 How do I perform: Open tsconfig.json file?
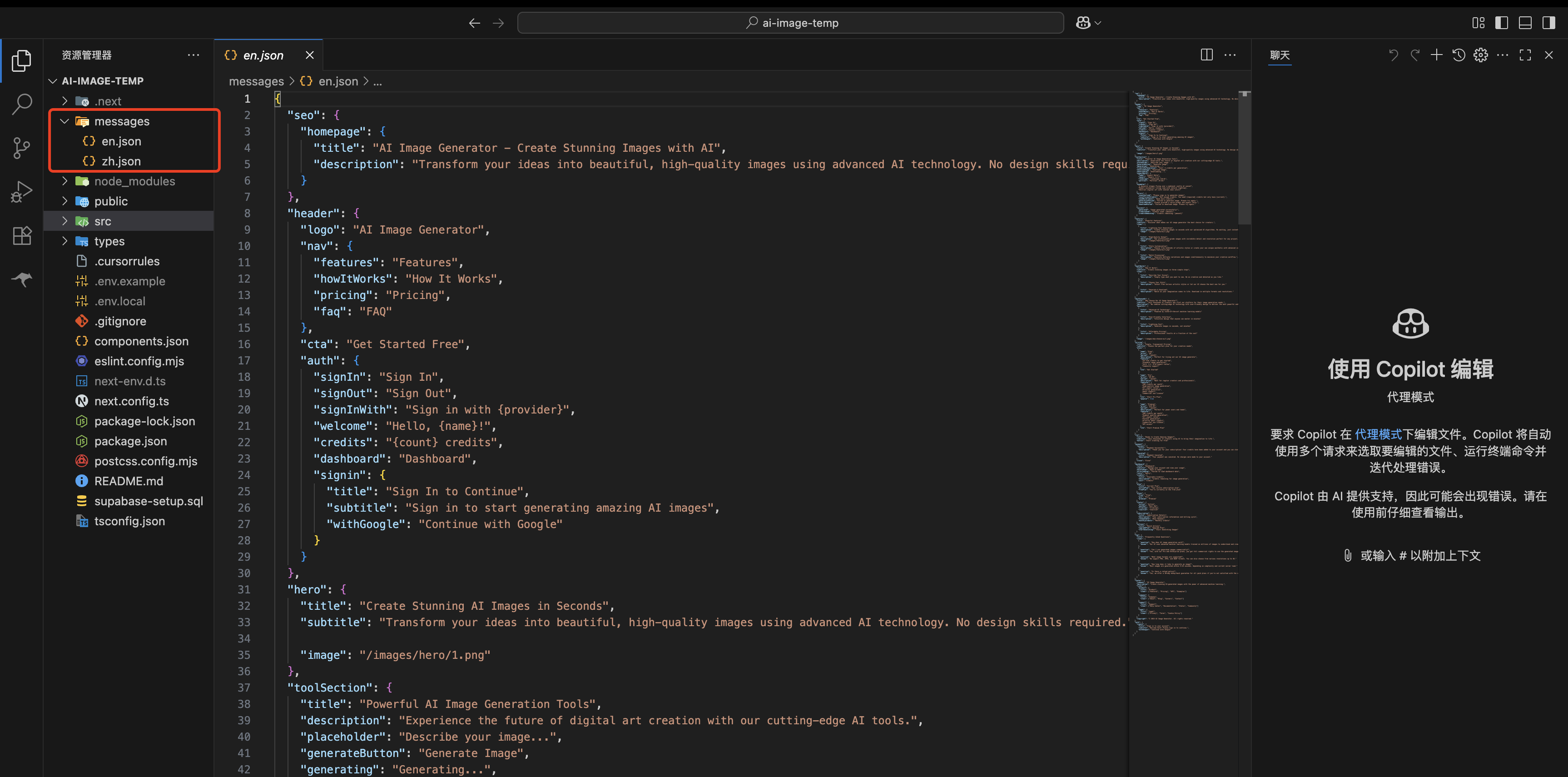tap(129, 521)
